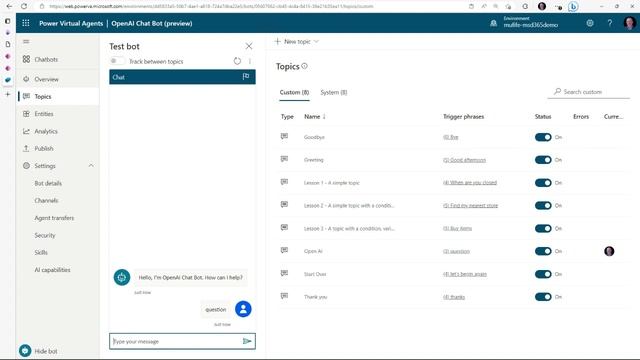Close the Test bot panel
The height and width of the screenshot is (360, 640).
coord(249,46)
